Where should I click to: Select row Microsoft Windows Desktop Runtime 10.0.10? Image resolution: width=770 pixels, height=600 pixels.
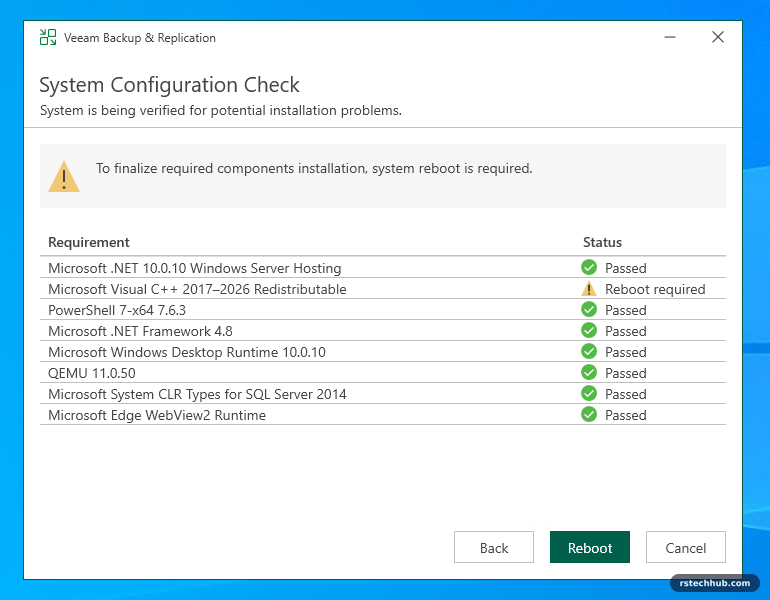383,352
